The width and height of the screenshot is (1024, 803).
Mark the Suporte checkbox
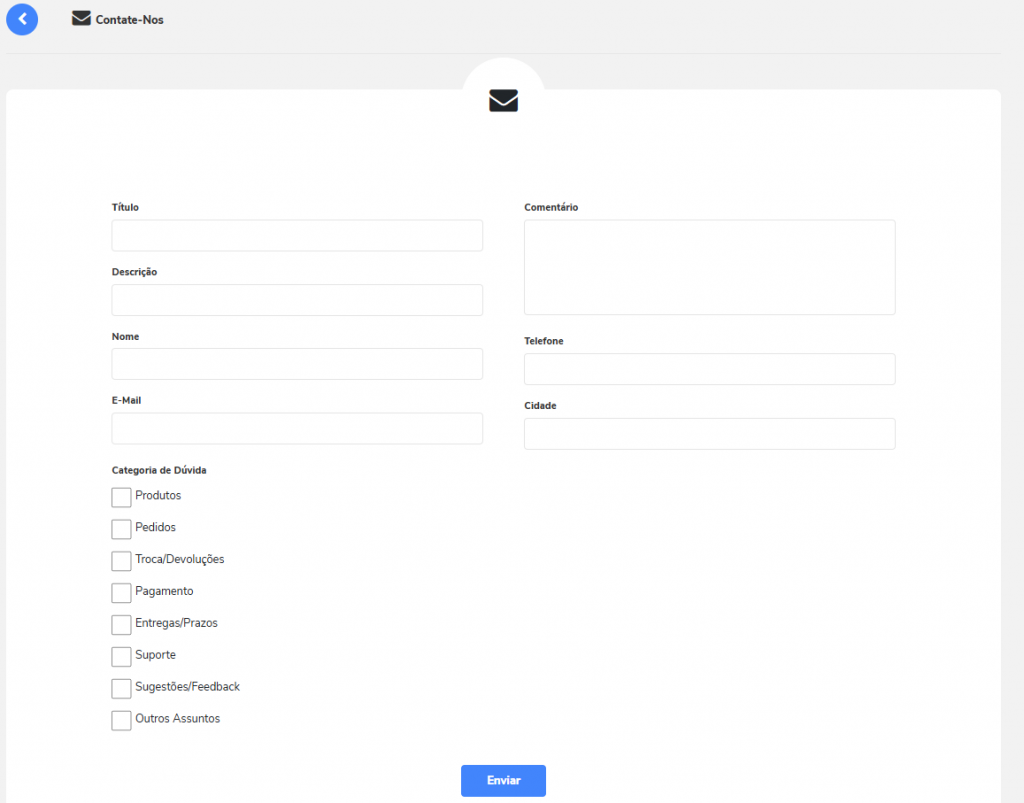click(x=121, y=657)
